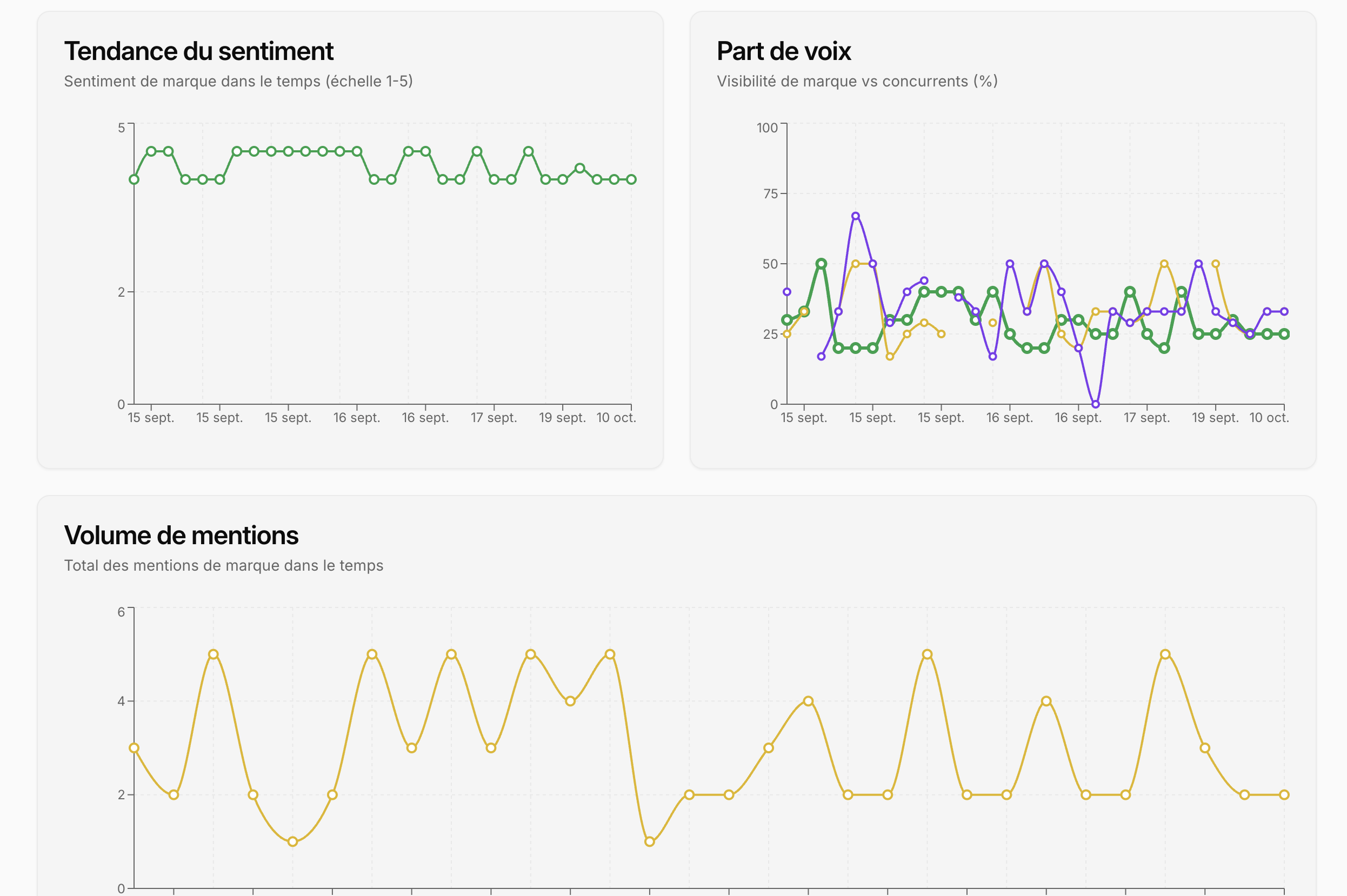Click the subtitle "Sentiment de marque dans le temps"
This screenshot has height=896, width=1347.
pos(238,81)
